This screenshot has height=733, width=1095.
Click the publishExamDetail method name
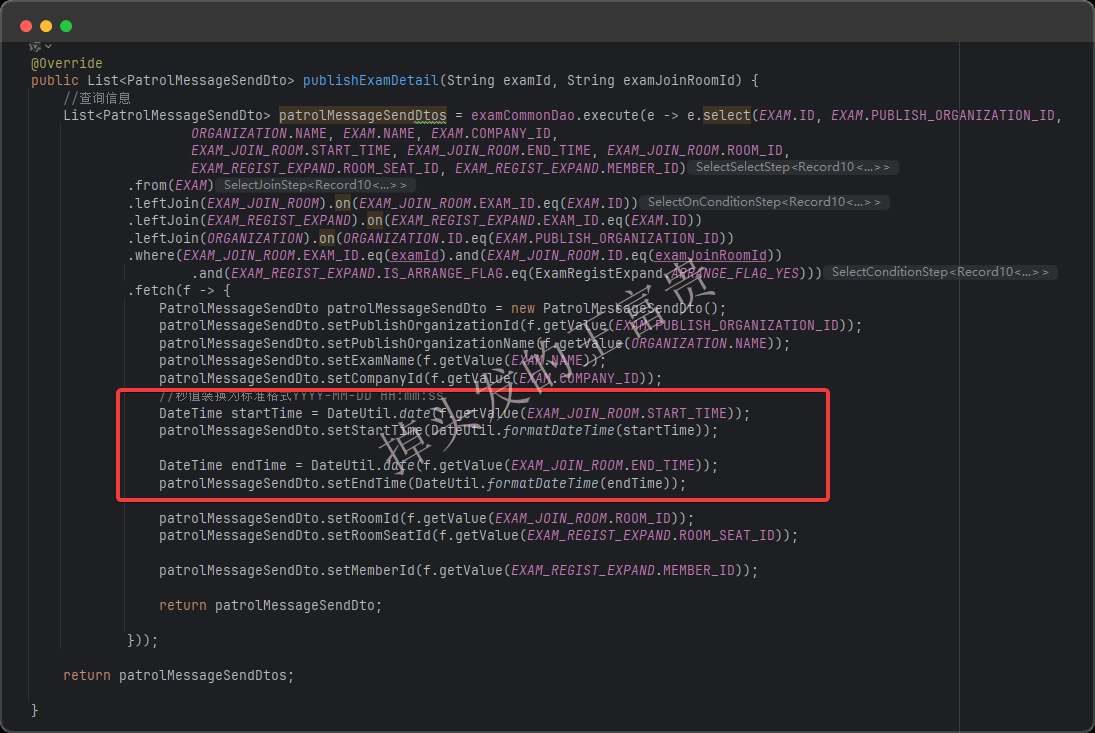370,80
